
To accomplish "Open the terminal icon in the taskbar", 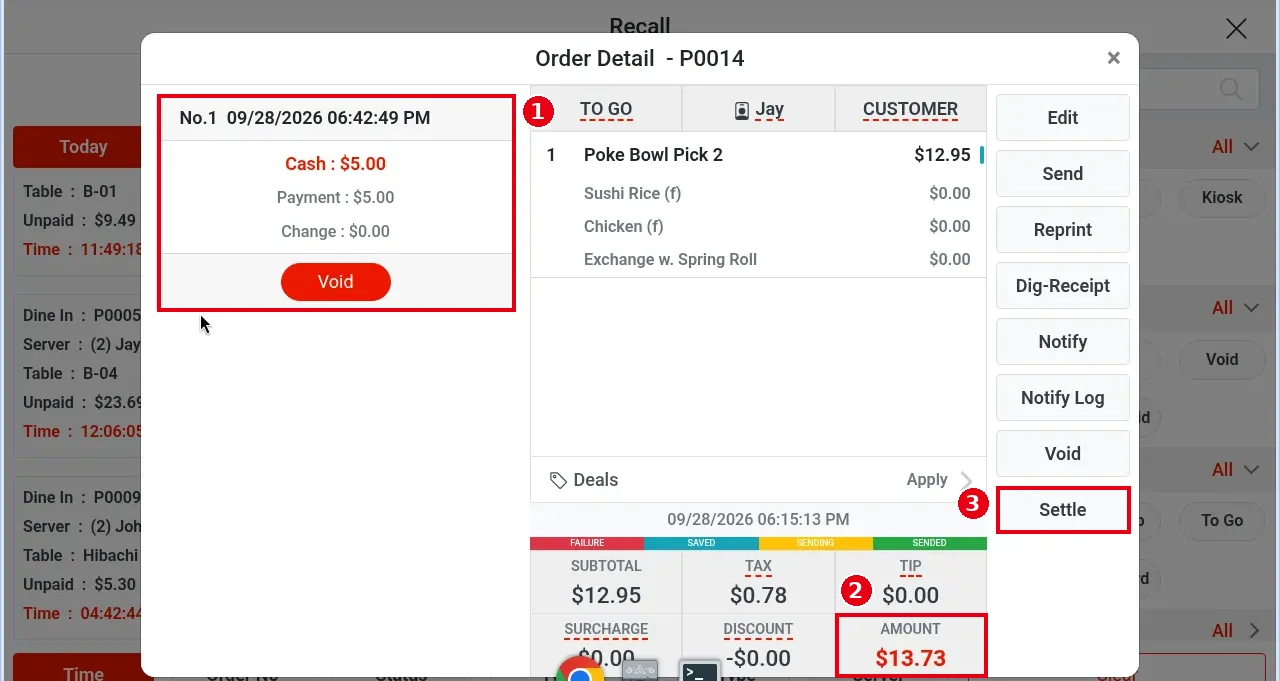I will (699, 671).
